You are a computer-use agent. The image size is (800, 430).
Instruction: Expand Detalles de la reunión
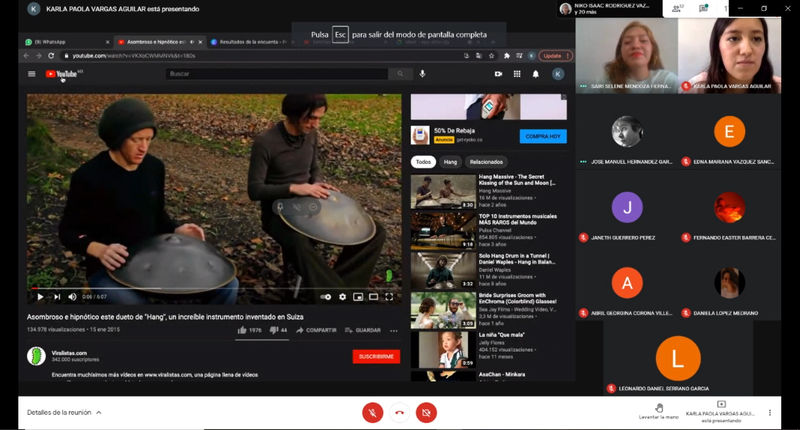tap(64, 412)
